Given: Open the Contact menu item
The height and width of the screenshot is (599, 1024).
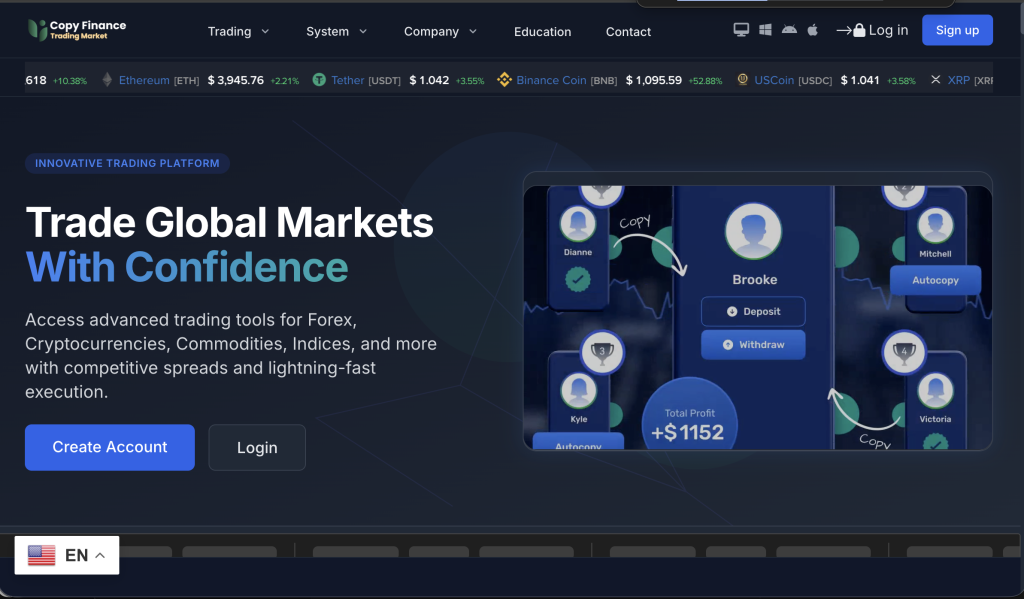Looking at the screenshot, I should pyautogui.click(x=628, y=32).
